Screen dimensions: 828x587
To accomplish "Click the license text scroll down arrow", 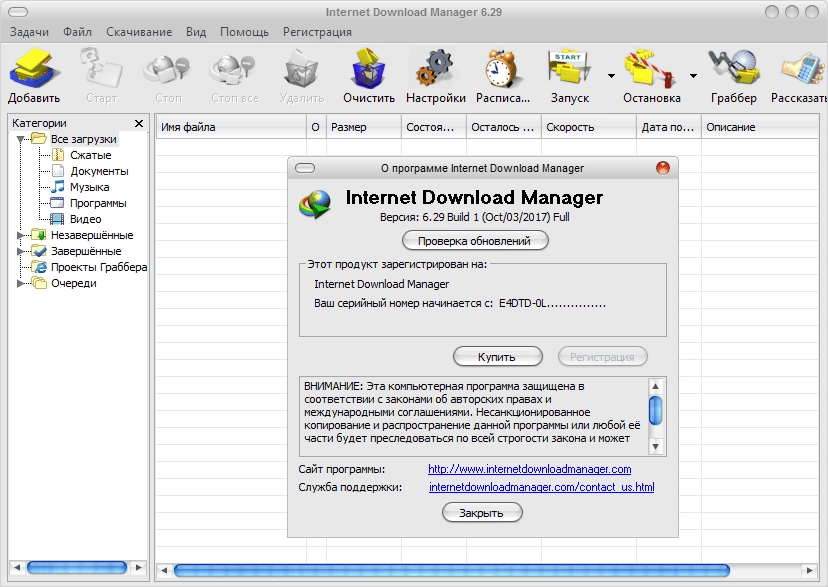I will coord(655,447).
